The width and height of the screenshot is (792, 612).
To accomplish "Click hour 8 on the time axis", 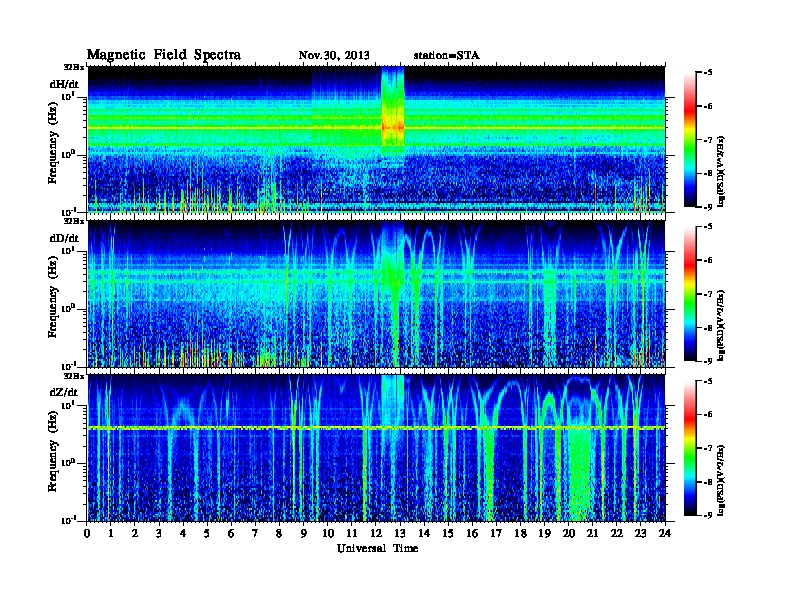I will coord(279,534).
